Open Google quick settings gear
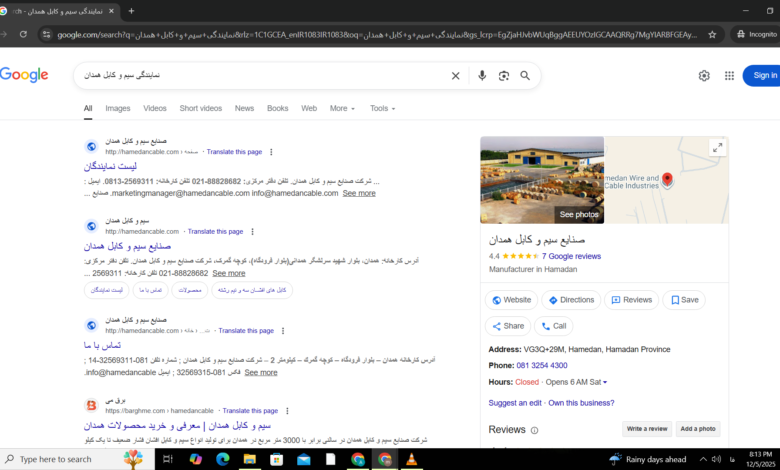 (x=703, y=76)
